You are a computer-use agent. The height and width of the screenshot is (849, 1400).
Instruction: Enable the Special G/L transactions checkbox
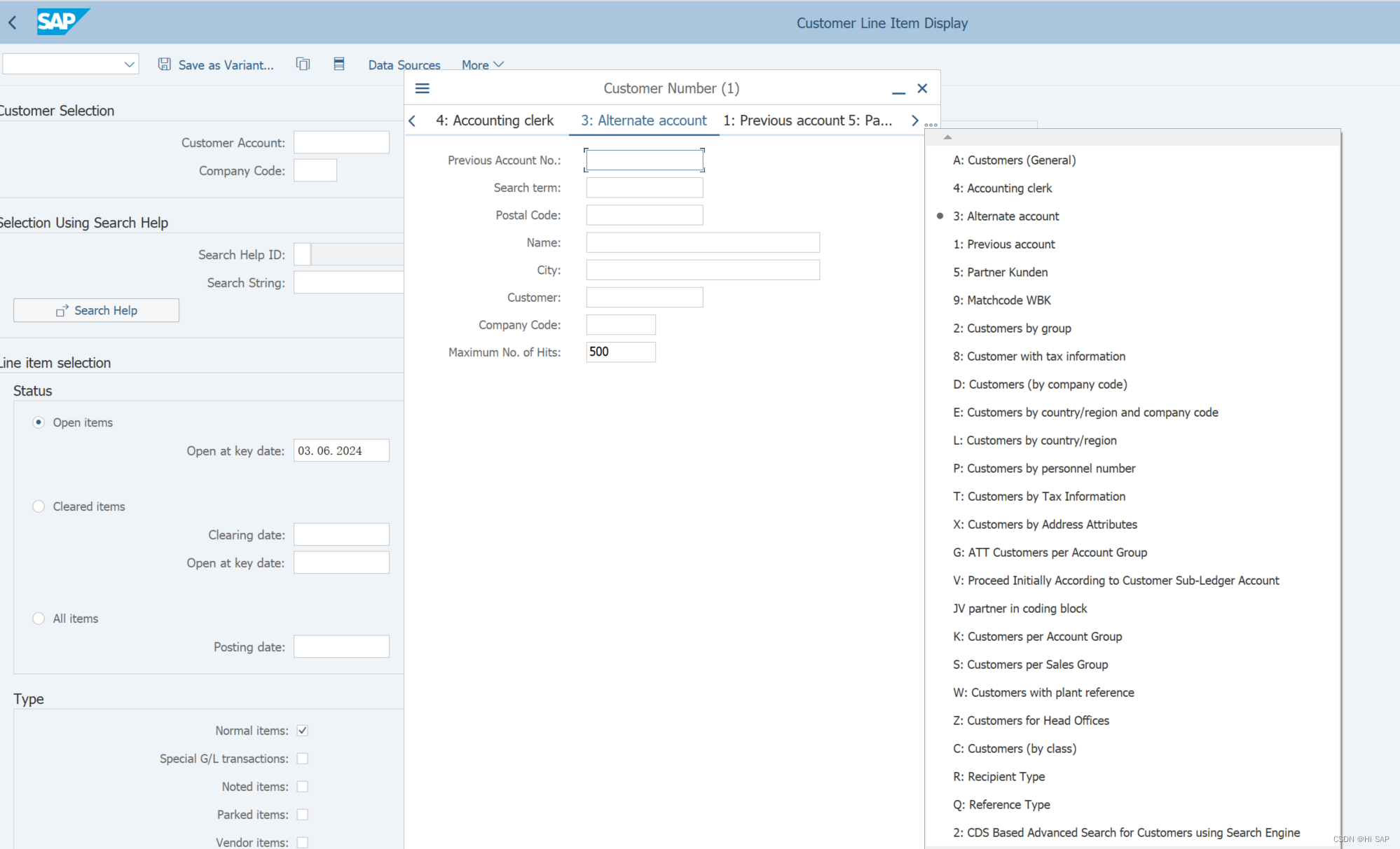(x=303, y=759)
